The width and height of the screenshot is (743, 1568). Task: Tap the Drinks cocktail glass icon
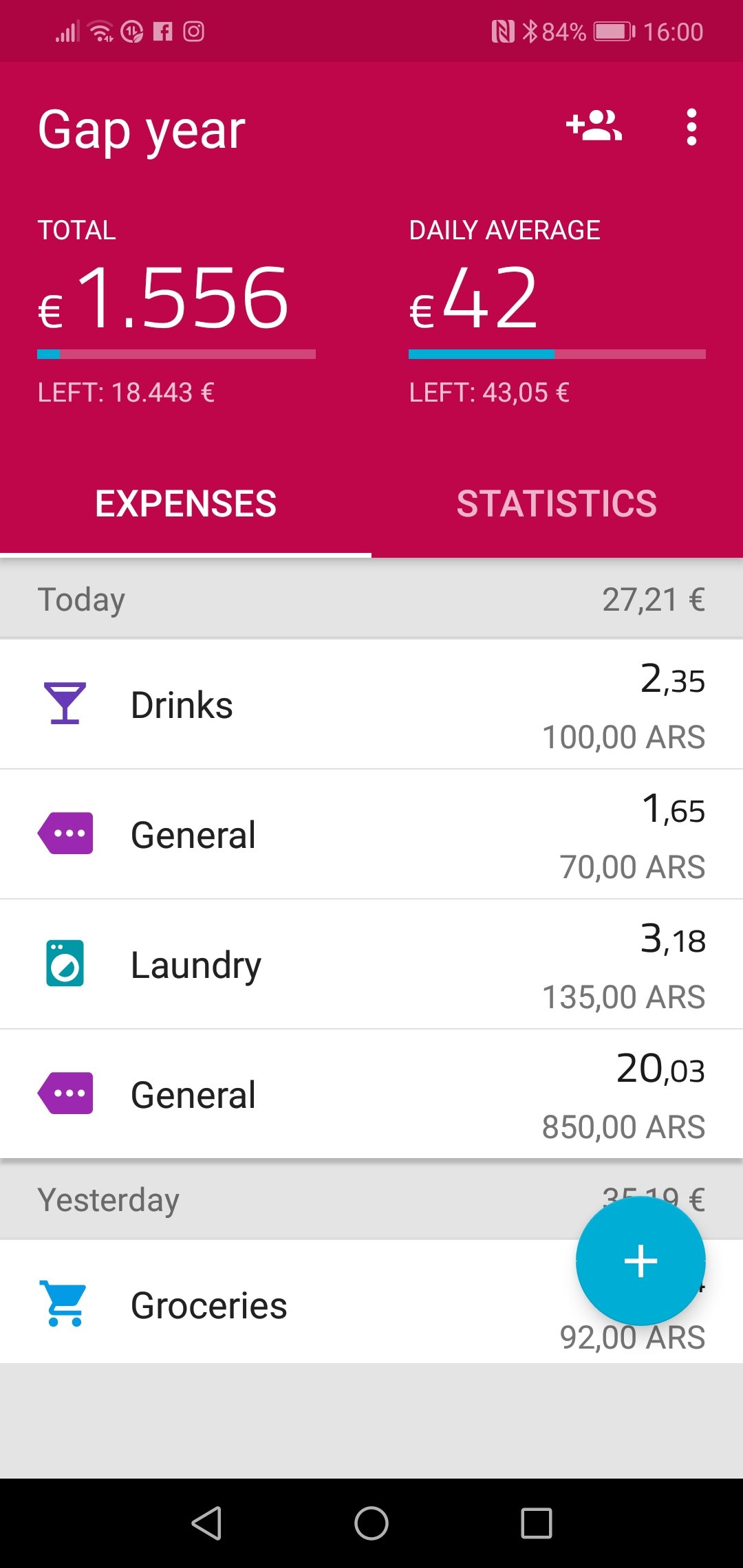pos(65,704)
